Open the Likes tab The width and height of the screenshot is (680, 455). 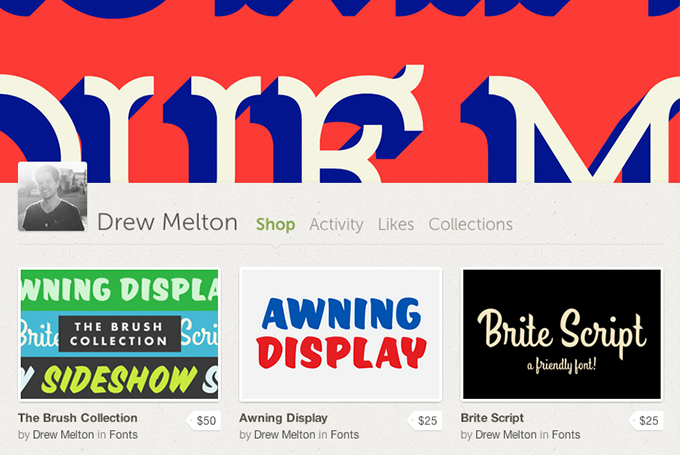point(396,224)
